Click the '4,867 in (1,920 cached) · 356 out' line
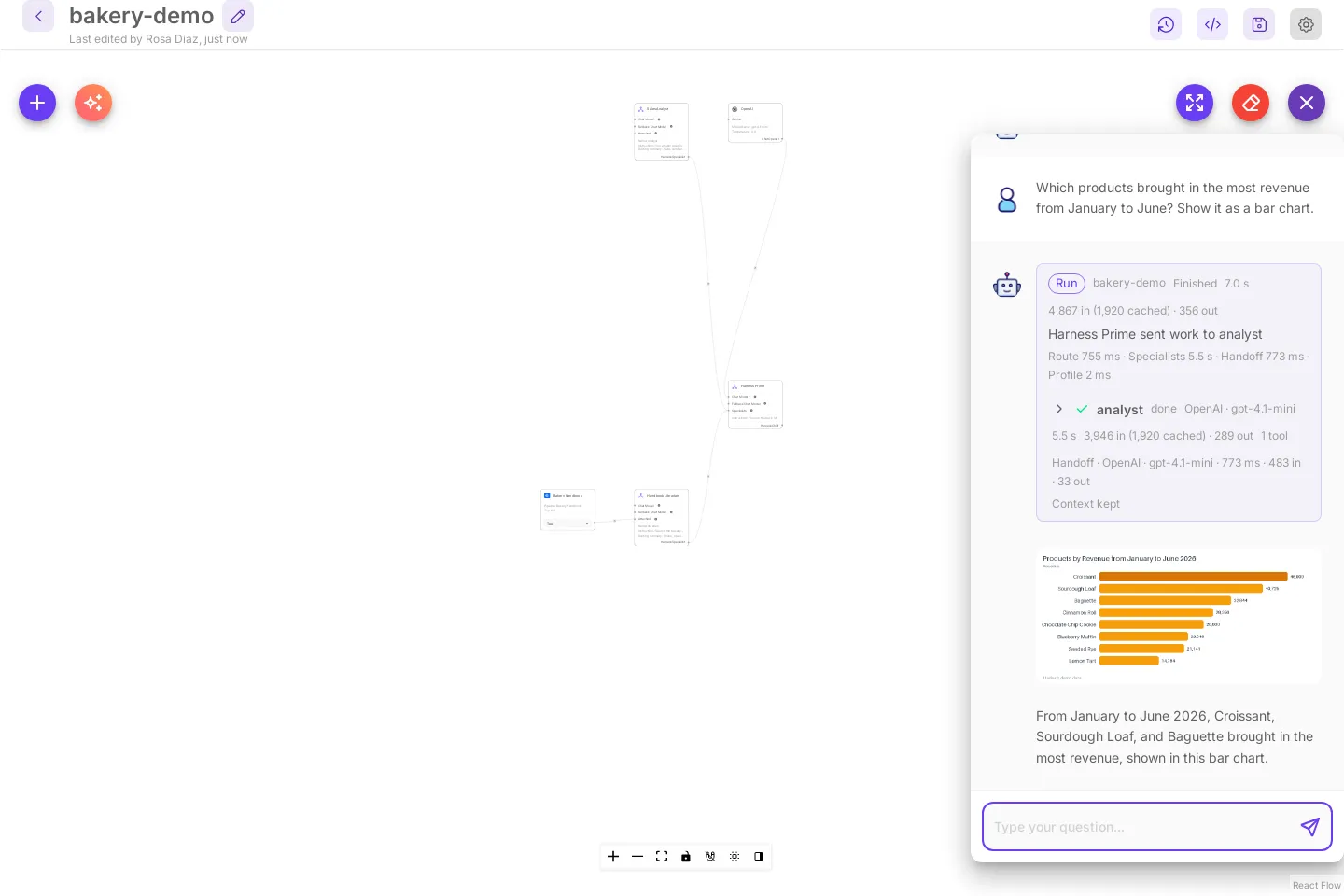 tap(1132, 311)
